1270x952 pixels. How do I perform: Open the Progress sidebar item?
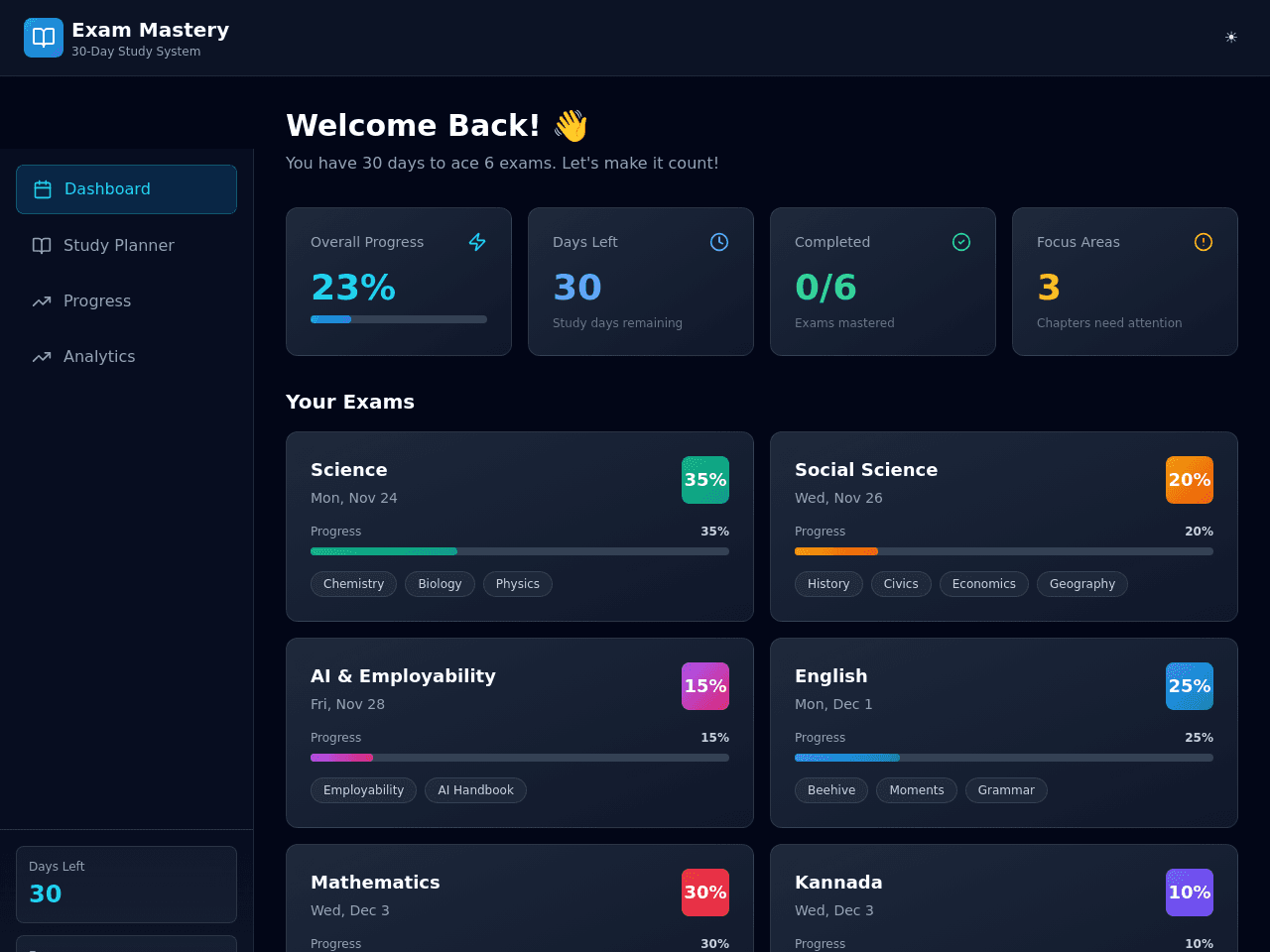[x=126, y=300]
